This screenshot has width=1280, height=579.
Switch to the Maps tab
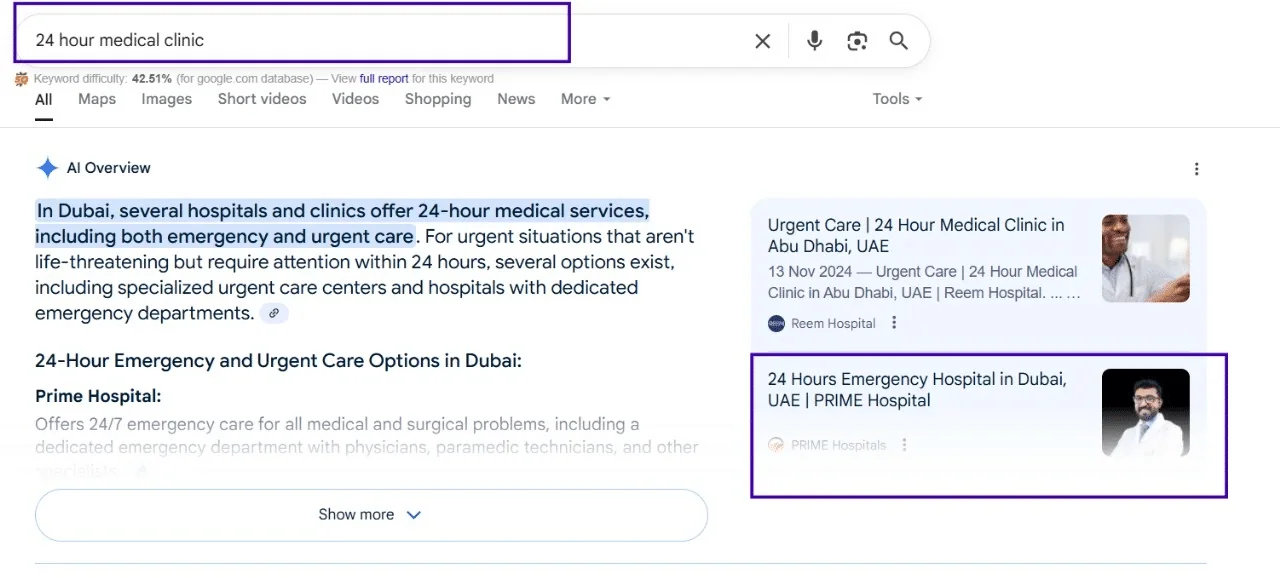coord(97,99)
